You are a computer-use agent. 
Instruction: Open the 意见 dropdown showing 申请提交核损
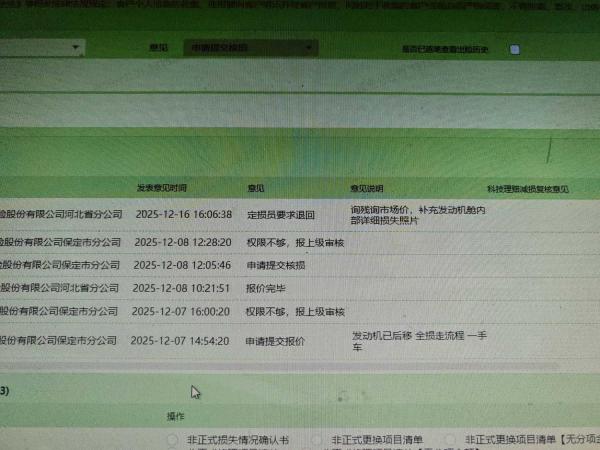coord(252,47)
